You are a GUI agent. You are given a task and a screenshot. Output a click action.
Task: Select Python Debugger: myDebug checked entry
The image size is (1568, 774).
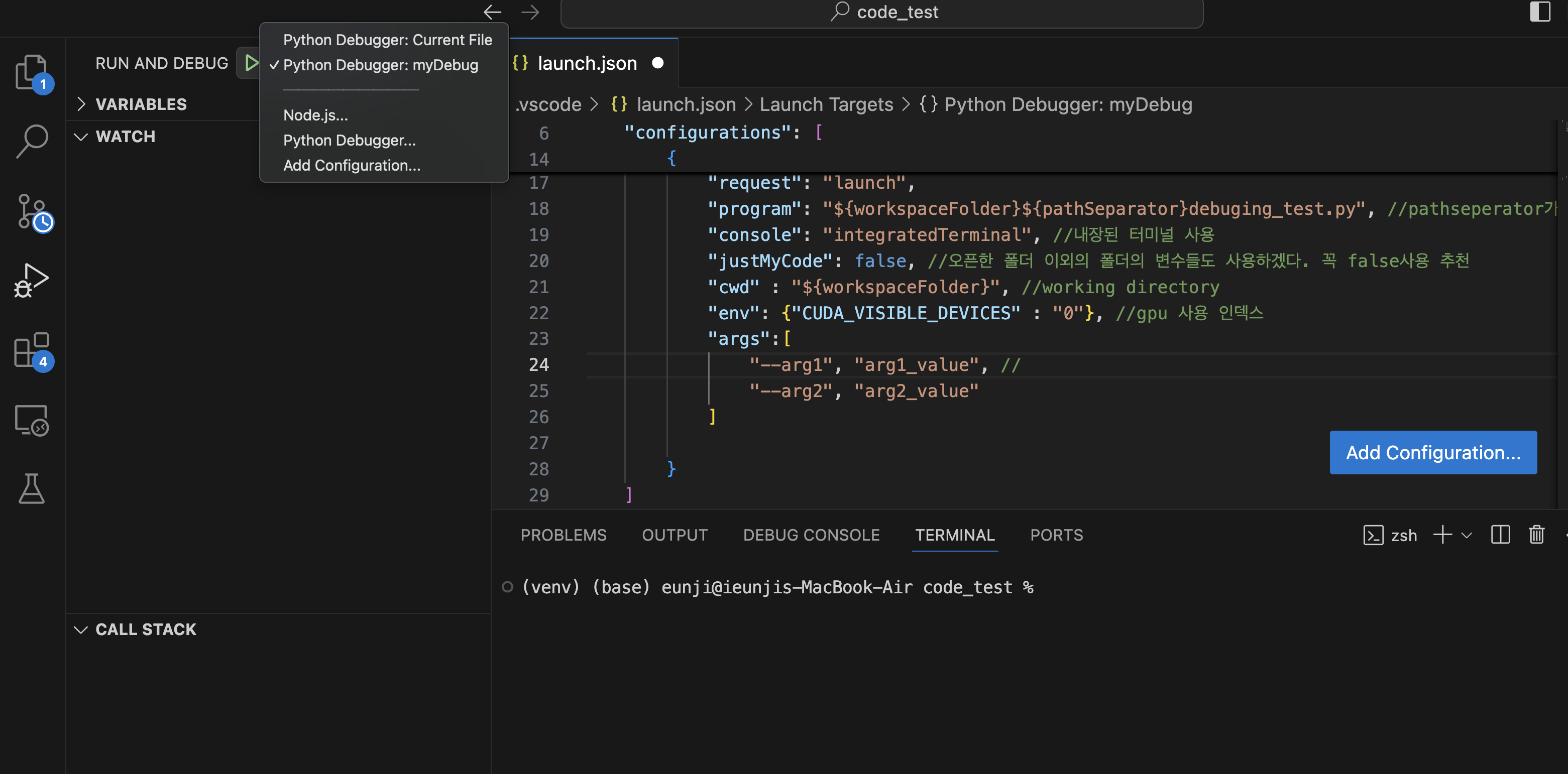380,65
